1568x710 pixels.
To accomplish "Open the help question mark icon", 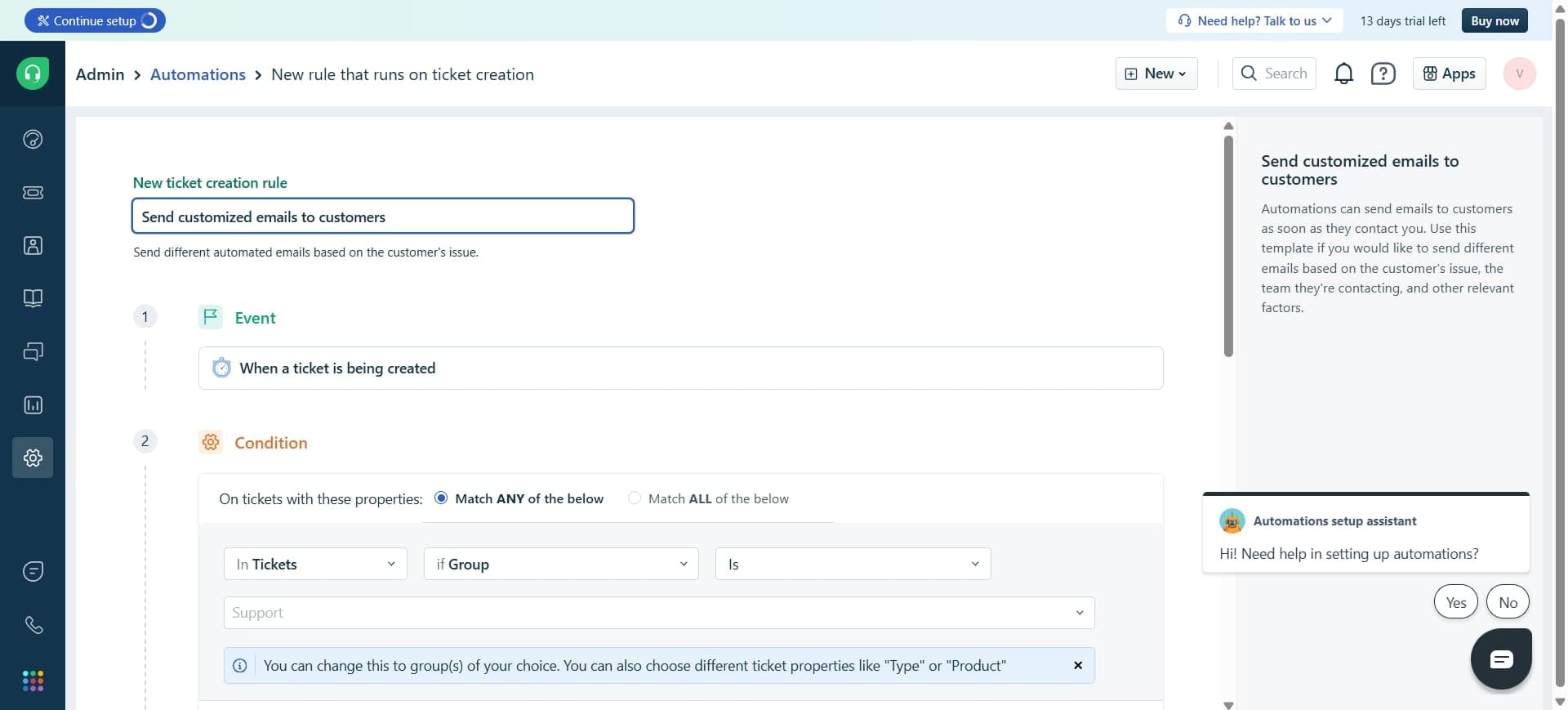I will tap(1383, 74).
